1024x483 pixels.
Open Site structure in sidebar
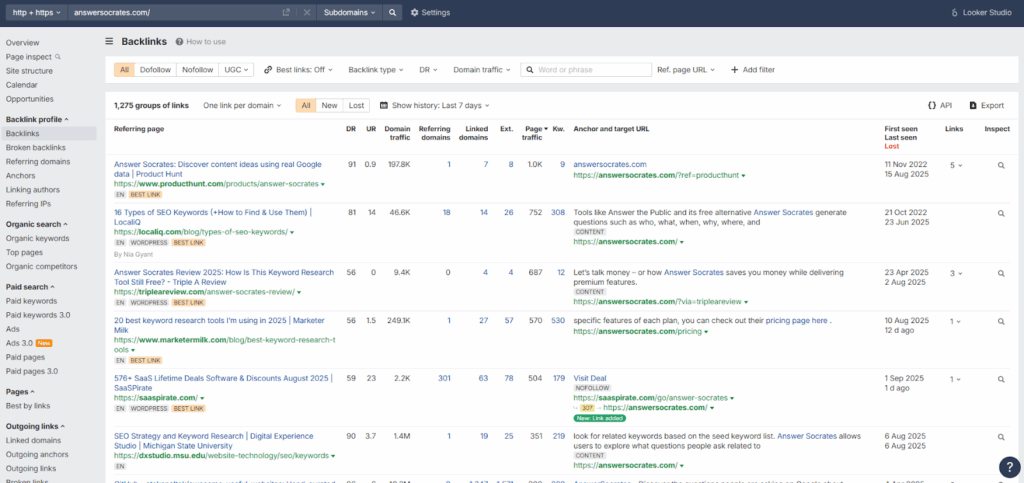pyautogui.click(x=29, y=70)
